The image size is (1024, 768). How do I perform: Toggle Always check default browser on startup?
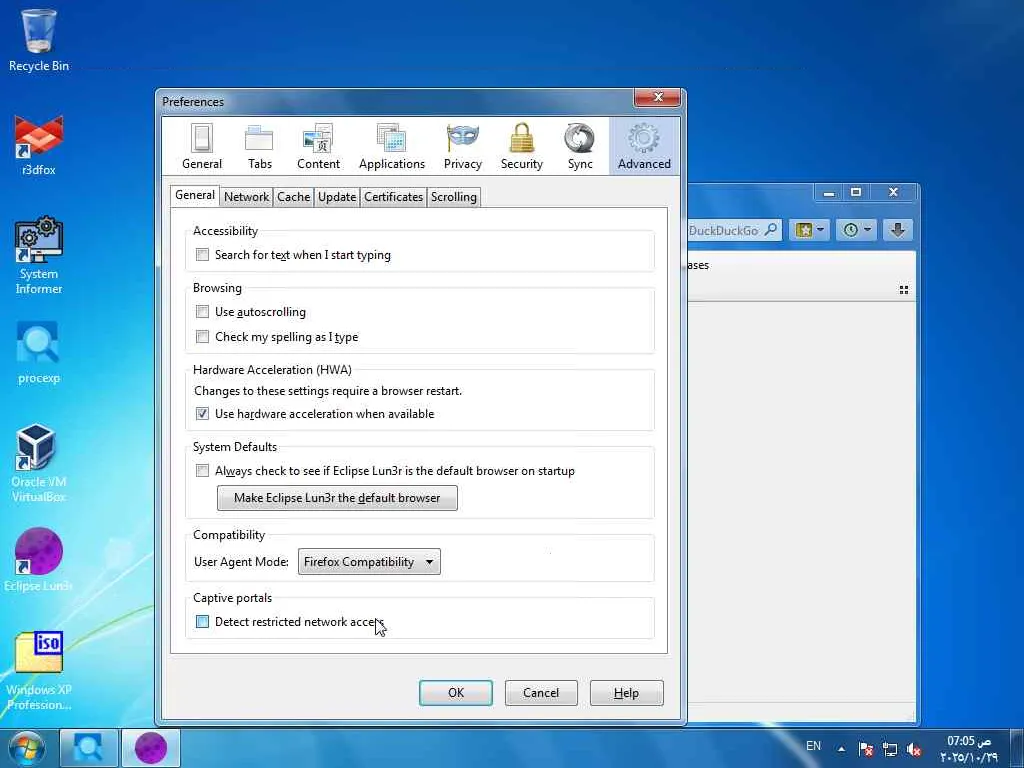pos(202,470)
